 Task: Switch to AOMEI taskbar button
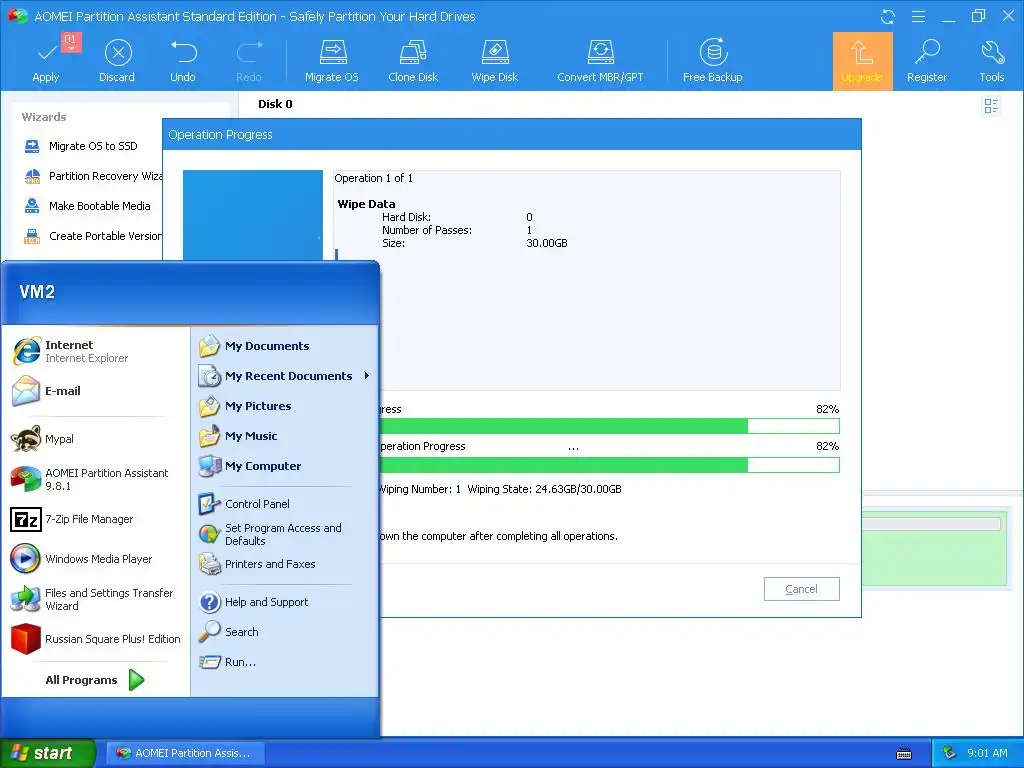(x=185, y=753)
